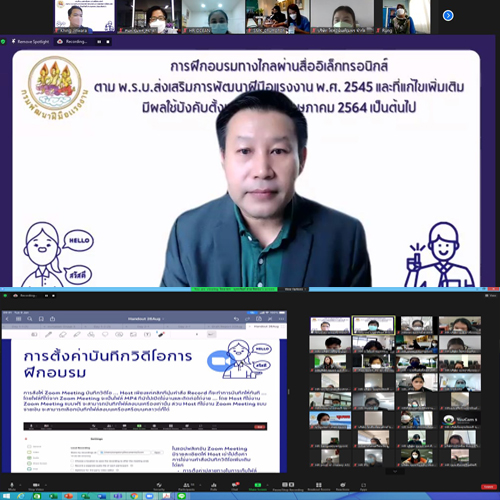Open the three-dots more menu in notes app
The image size is (500, 500).
click(281, 319)
